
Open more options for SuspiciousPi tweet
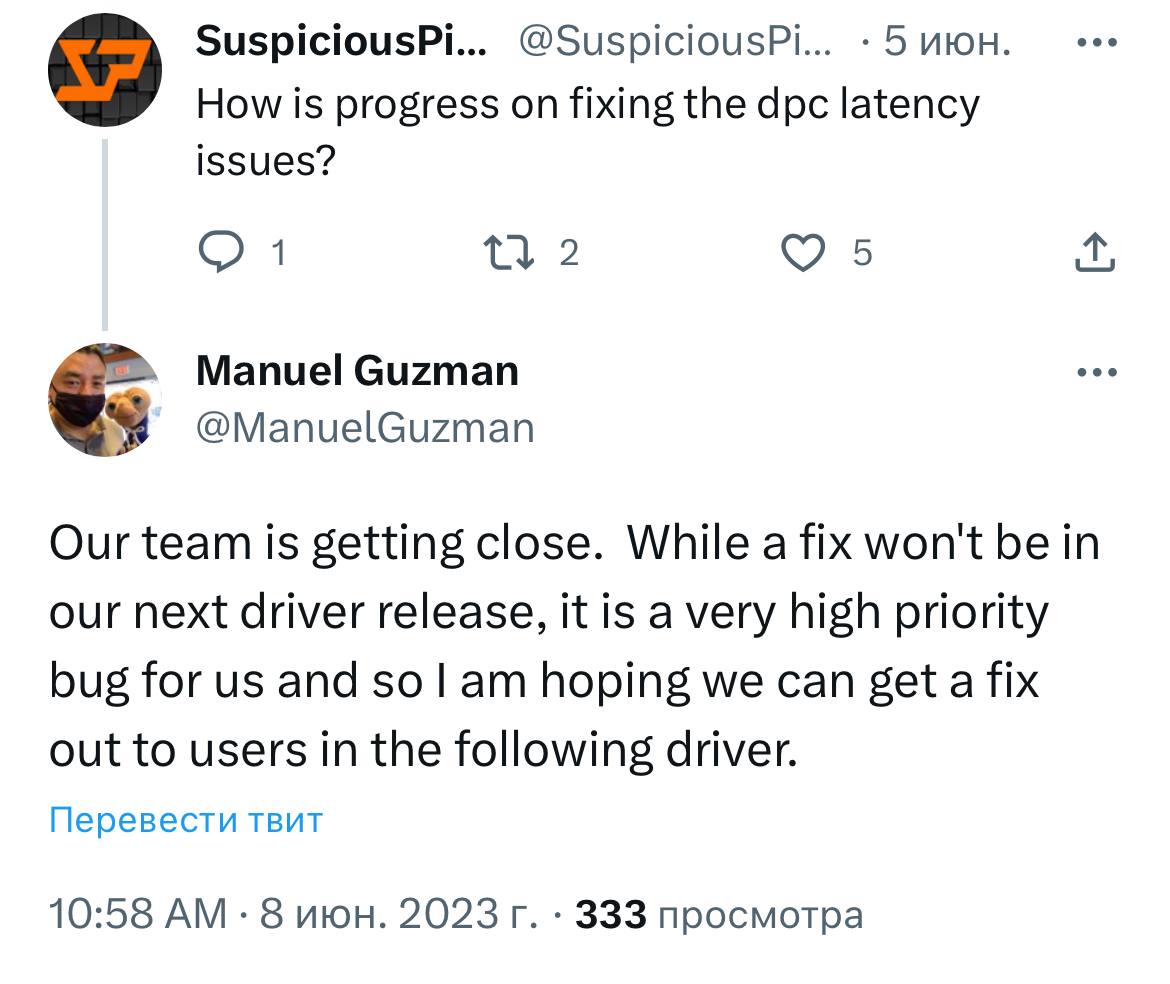[x=1095, y=44]
